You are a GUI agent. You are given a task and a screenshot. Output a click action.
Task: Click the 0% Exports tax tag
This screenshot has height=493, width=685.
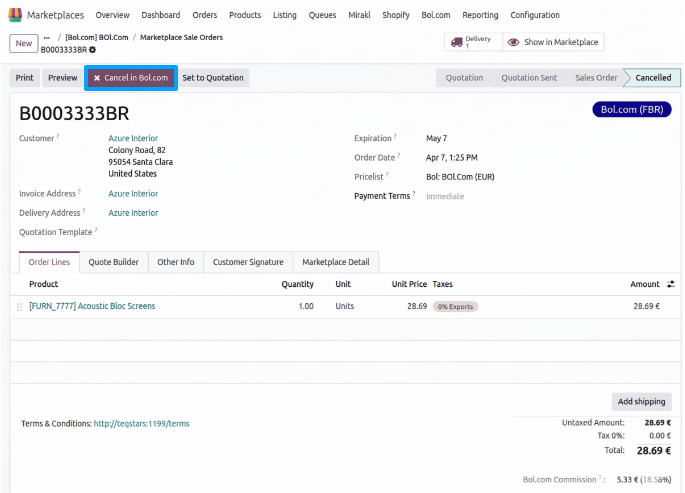[455, 307]
